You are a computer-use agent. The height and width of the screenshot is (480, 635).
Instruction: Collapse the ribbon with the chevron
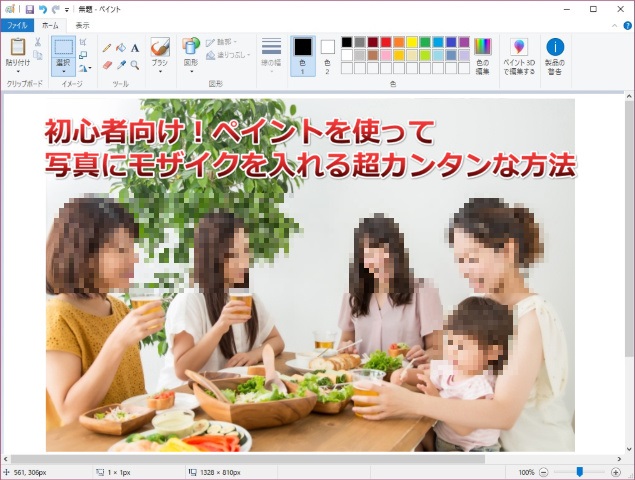614,26
